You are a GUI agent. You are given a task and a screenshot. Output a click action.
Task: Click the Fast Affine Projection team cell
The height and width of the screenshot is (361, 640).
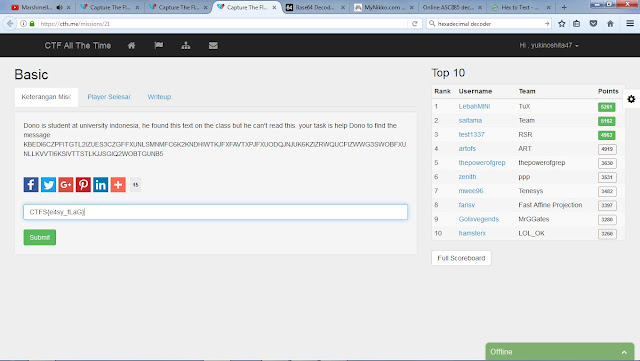[550, 205]
